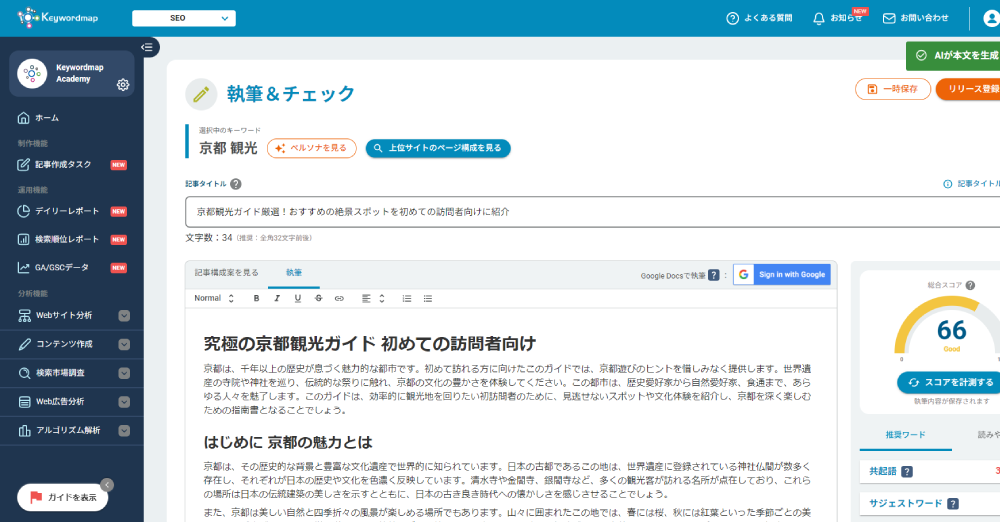This screenshot has width=1000, height=522.
Task: Toggle underline formatting
Action: (297, 299)
